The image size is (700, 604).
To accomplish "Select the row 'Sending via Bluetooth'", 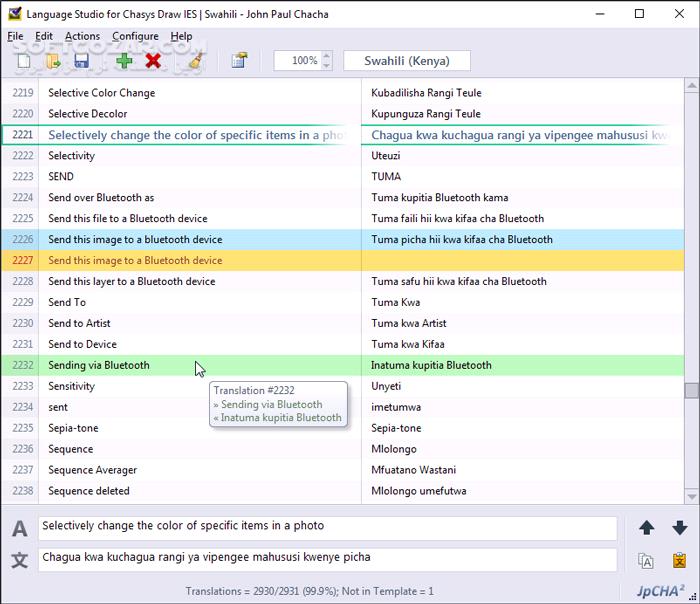I will 343,365.
